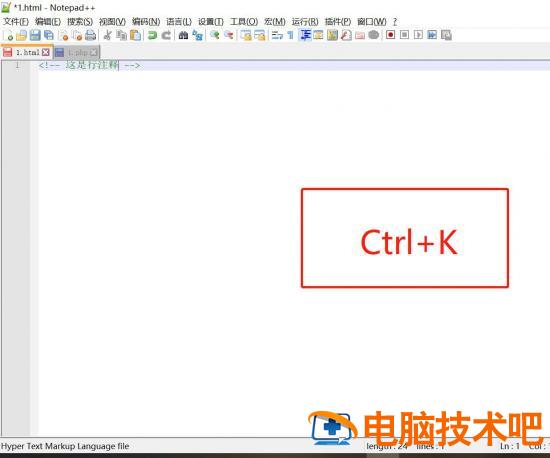Close the 1.php tab
Screen dimensions: 550x458
(93, 52)
